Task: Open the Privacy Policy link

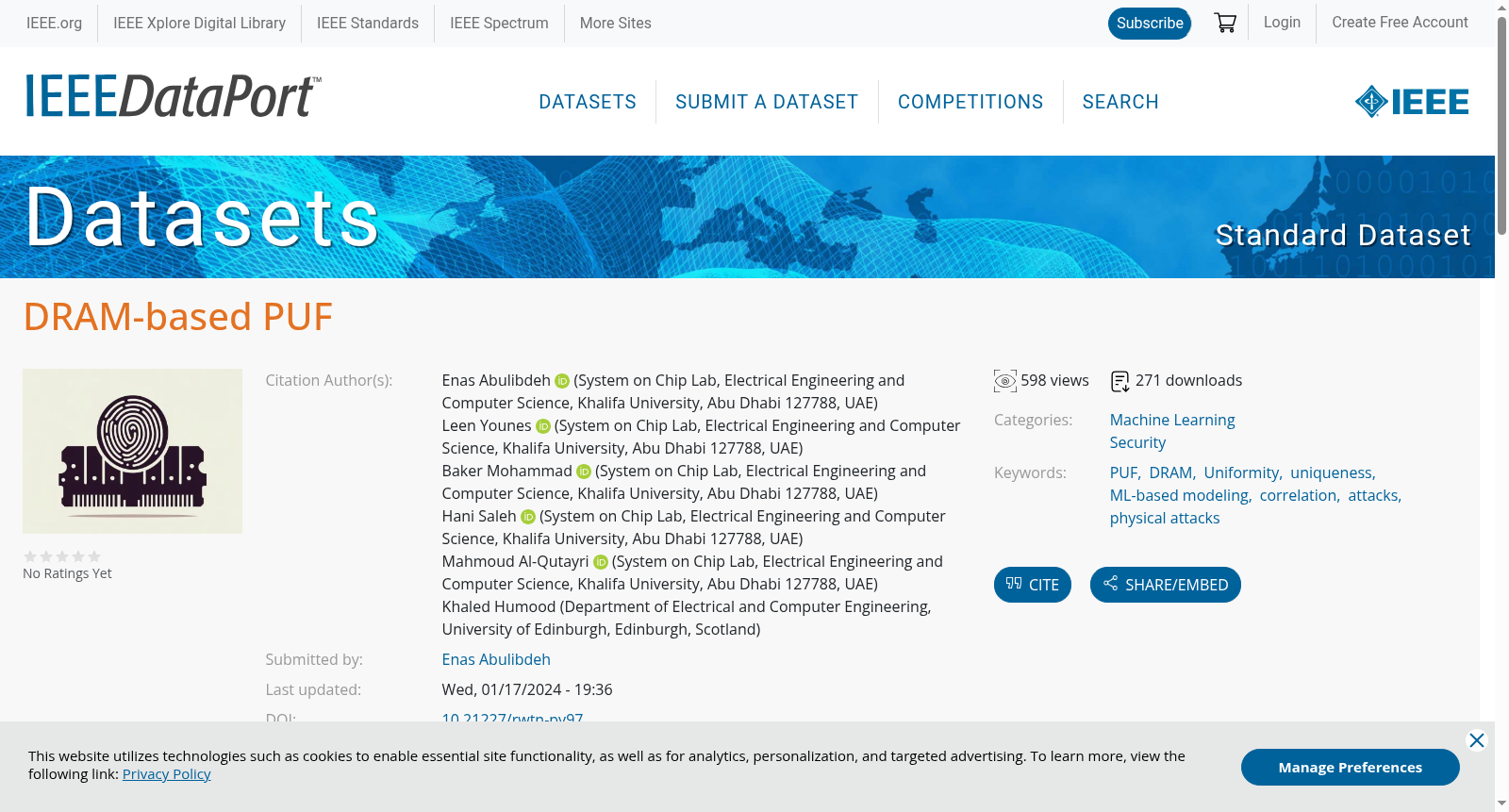Action: pyautogui.click(x=166, y=773)
